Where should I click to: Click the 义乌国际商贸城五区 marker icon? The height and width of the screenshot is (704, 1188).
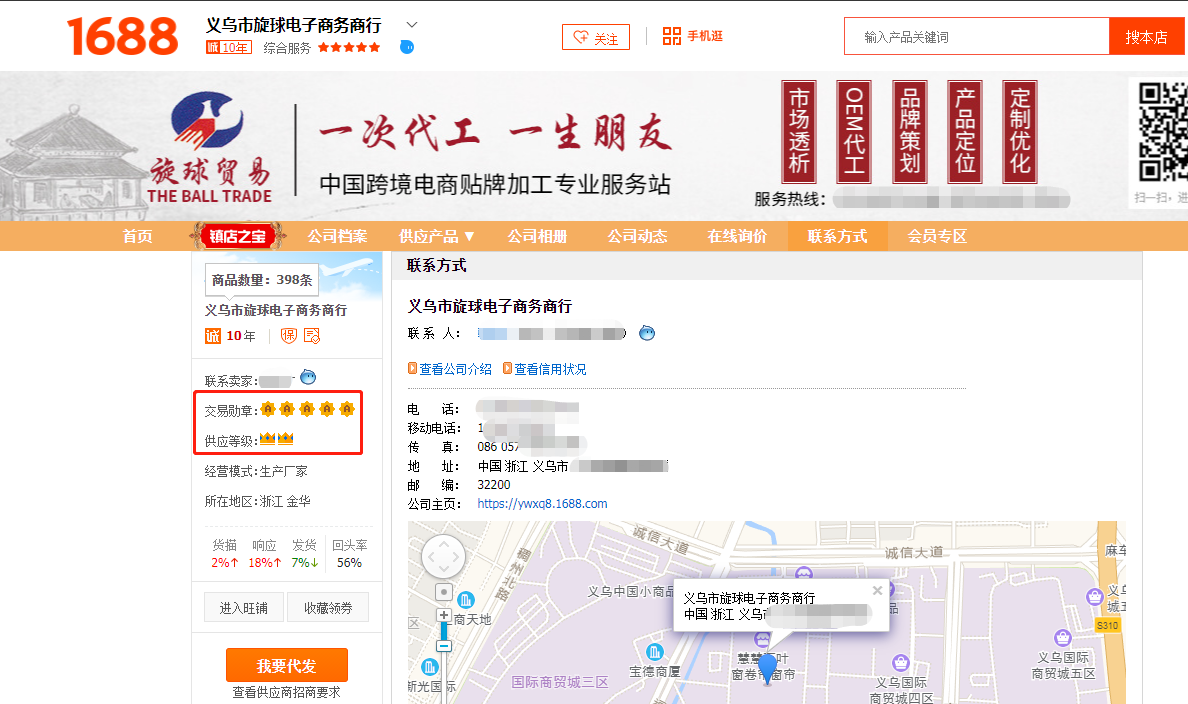click(x=1063, y=638)
